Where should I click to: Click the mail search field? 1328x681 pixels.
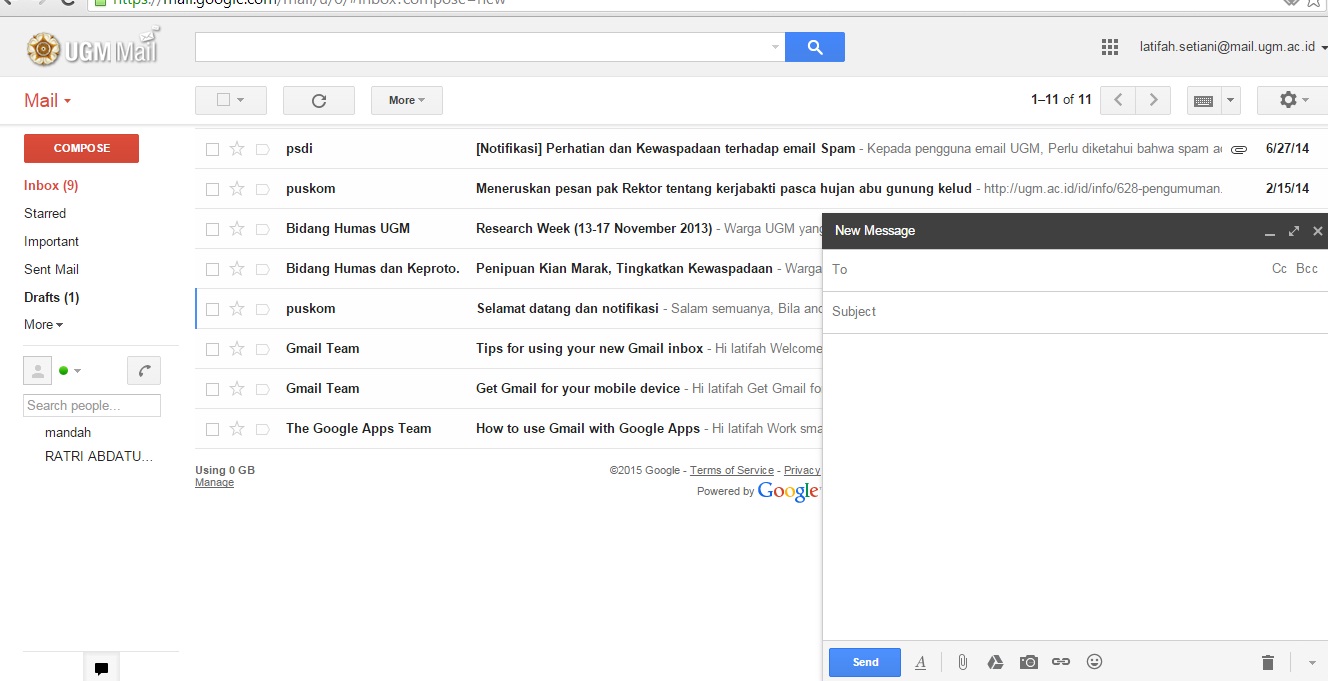(x=483, y=47)
